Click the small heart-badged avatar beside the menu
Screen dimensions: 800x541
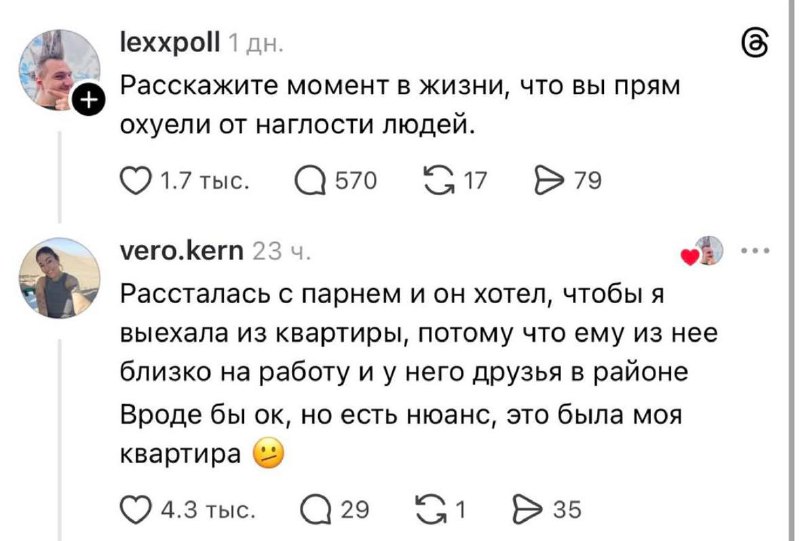(707, 251)
